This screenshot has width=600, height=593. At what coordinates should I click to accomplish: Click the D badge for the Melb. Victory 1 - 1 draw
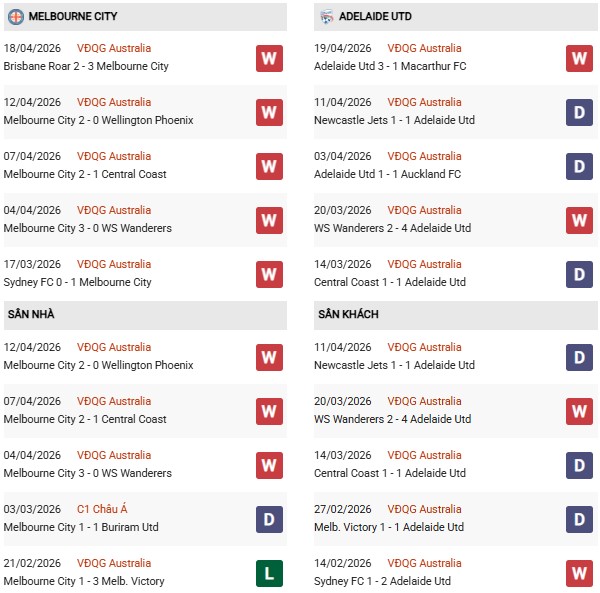tap(580, 518)
